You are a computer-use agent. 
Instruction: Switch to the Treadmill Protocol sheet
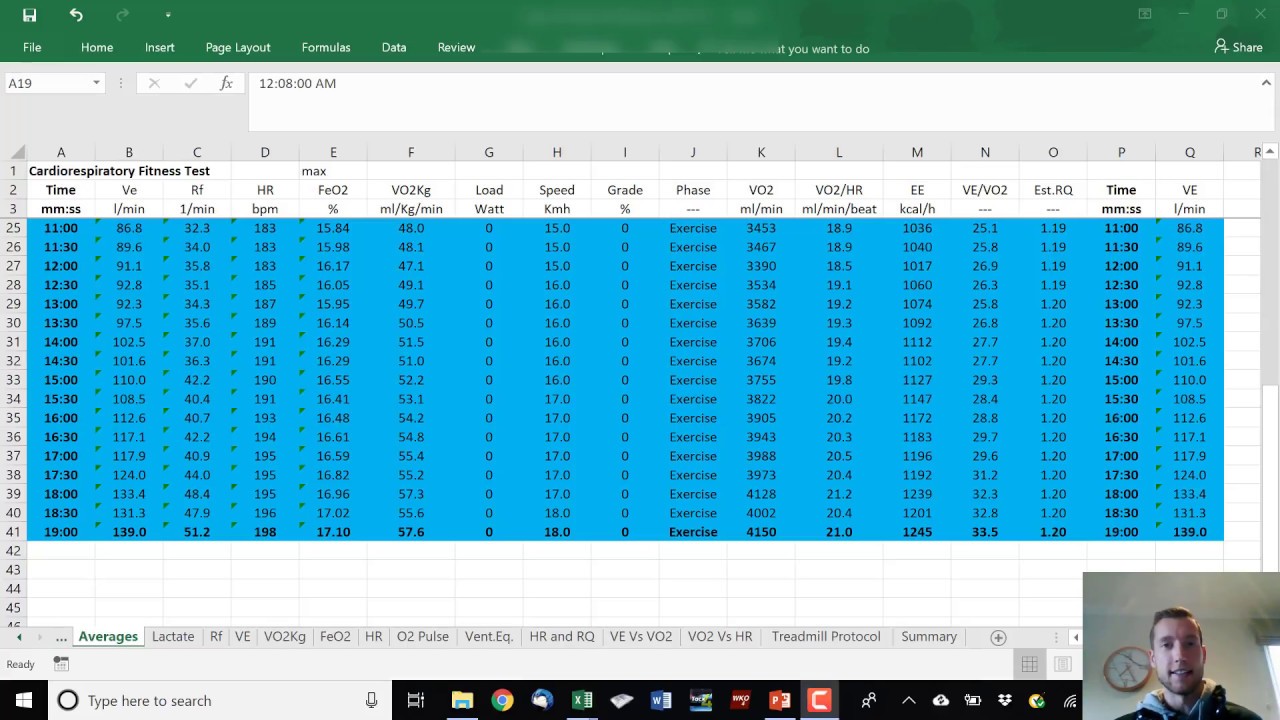(x=826, y=636)
